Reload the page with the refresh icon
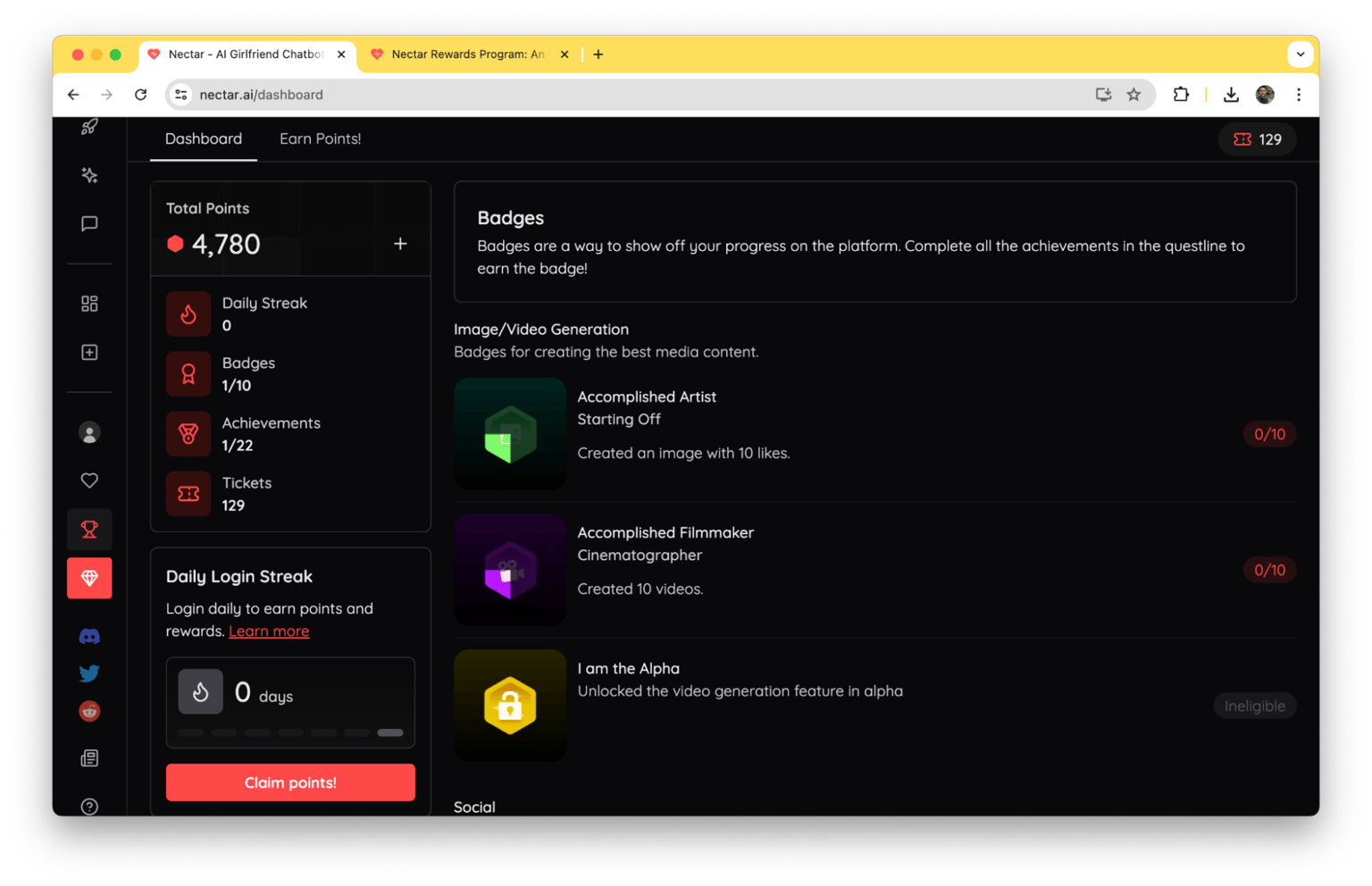 [141, 95]
